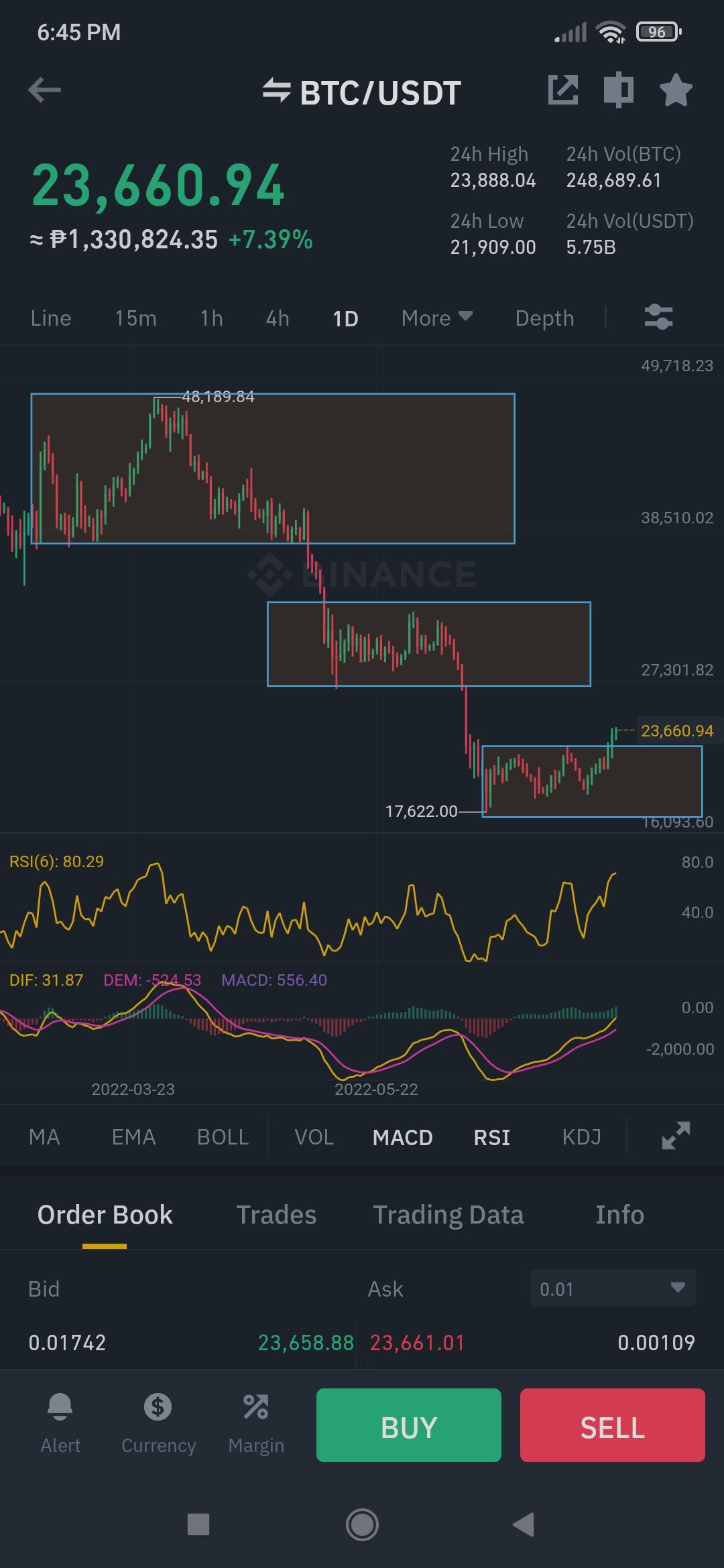Switch to 15m interval

(135, 318)
